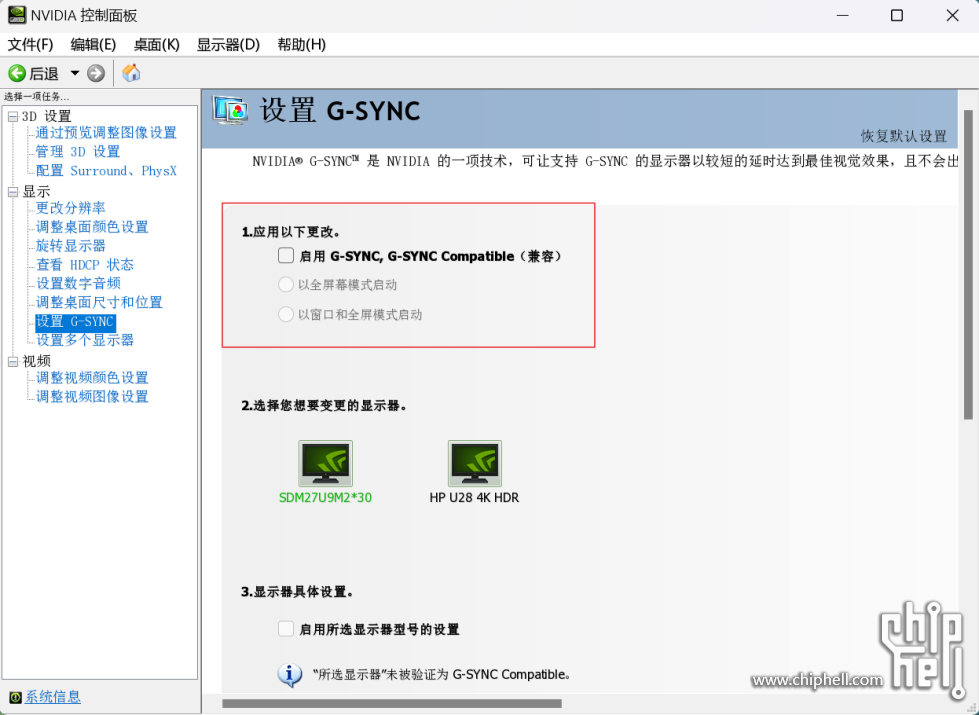Open the 显示器(D) menu
Screen dimensions: 979x715
(228, 45)
